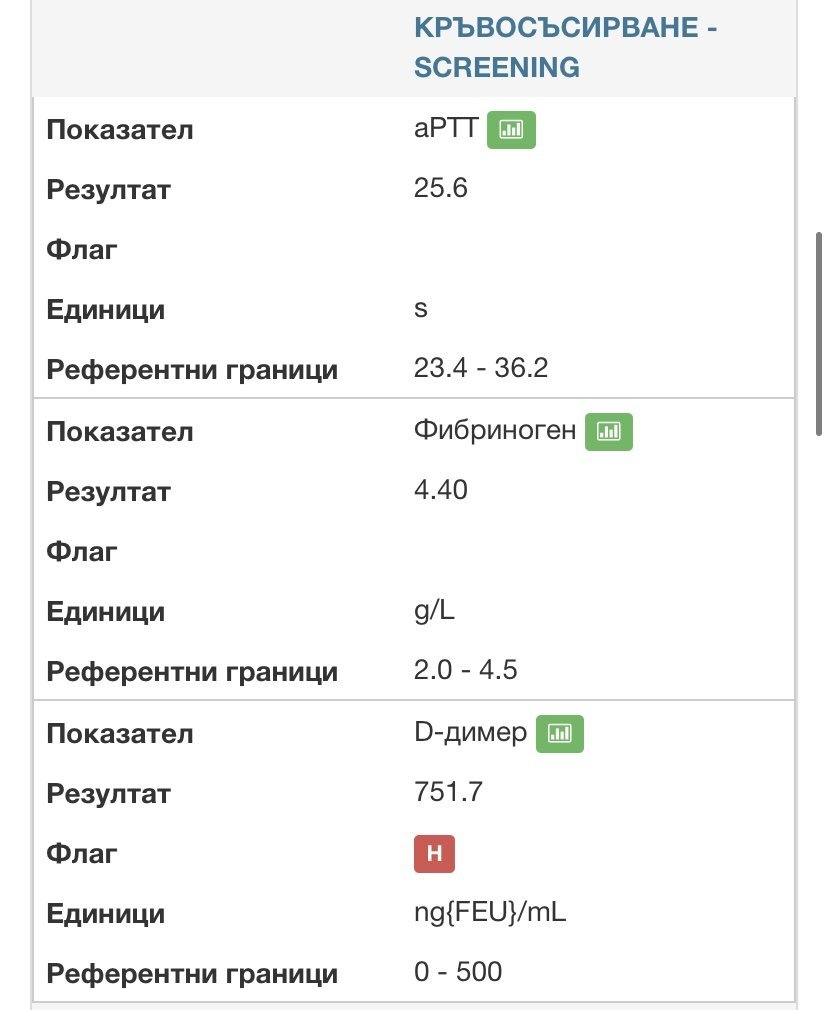Click the Флаг label beside the H badge
This screenshot has height=1010, width=828.
click(82, 854)
